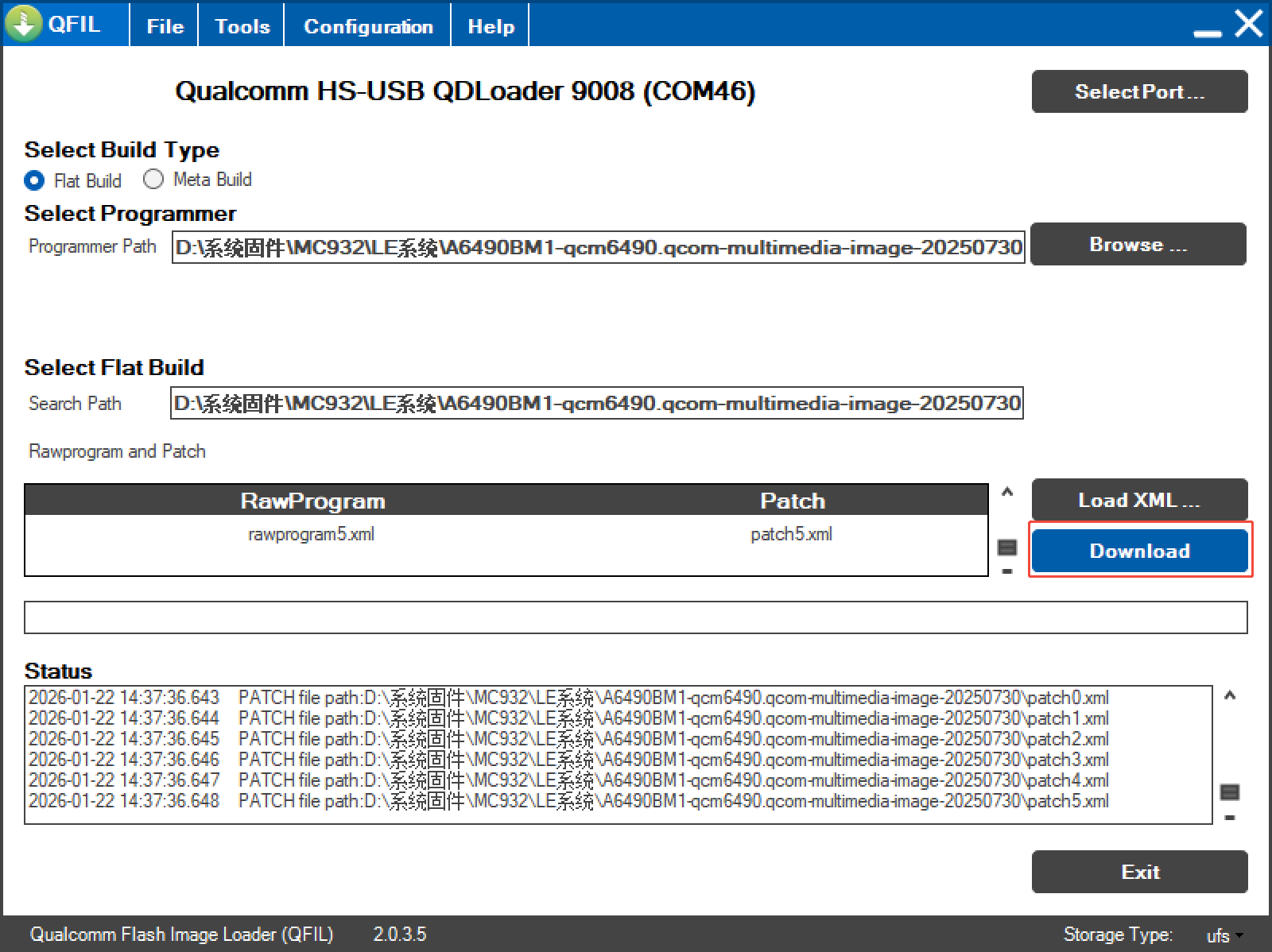Click the small dash icon below the RawProgram table block icon
This screenshot has height=952, width=1272.
pos(1007,571)
